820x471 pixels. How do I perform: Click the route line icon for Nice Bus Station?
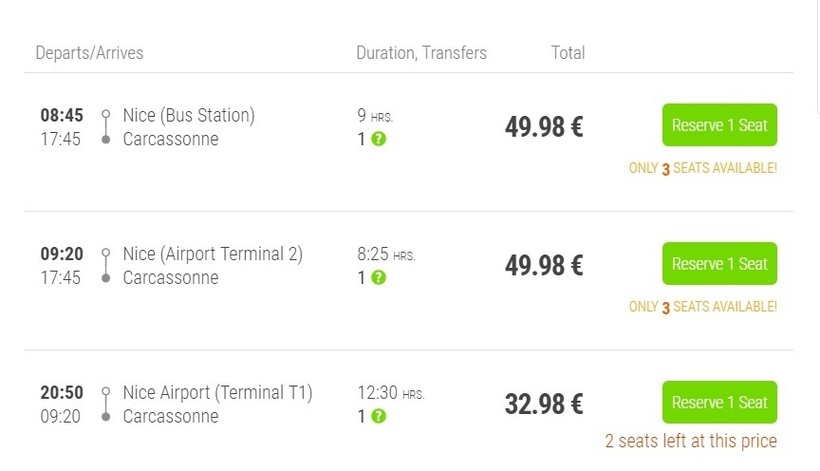point(106,127)
